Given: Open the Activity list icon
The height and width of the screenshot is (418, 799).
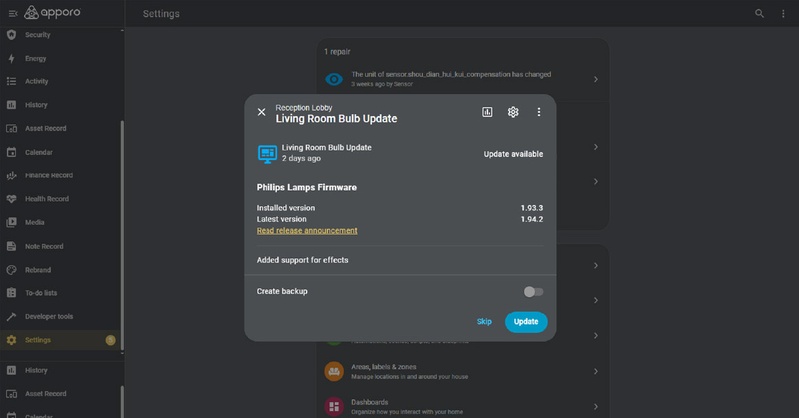Looking at the screenshot, I should coord(11,82).
